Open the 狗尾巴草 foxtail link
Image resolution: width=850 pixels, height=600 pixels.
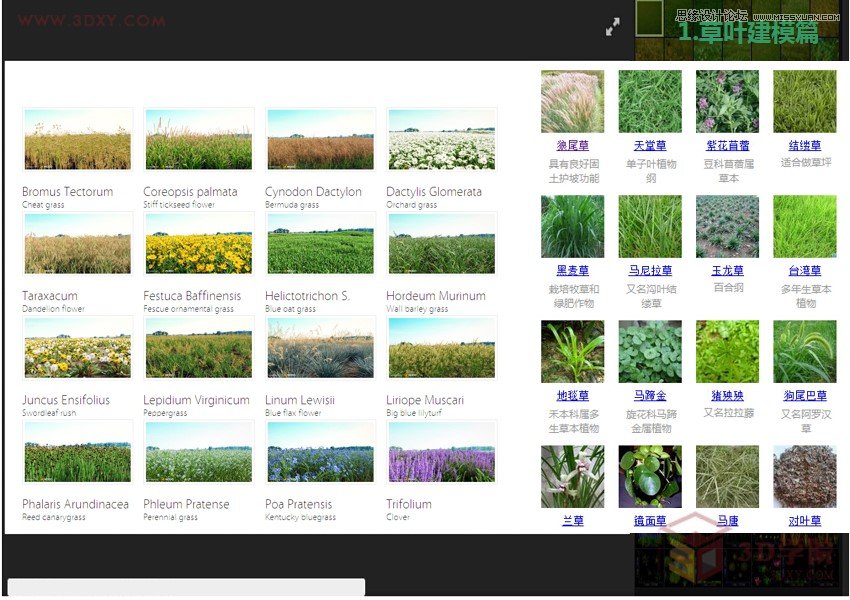point(805,393)
